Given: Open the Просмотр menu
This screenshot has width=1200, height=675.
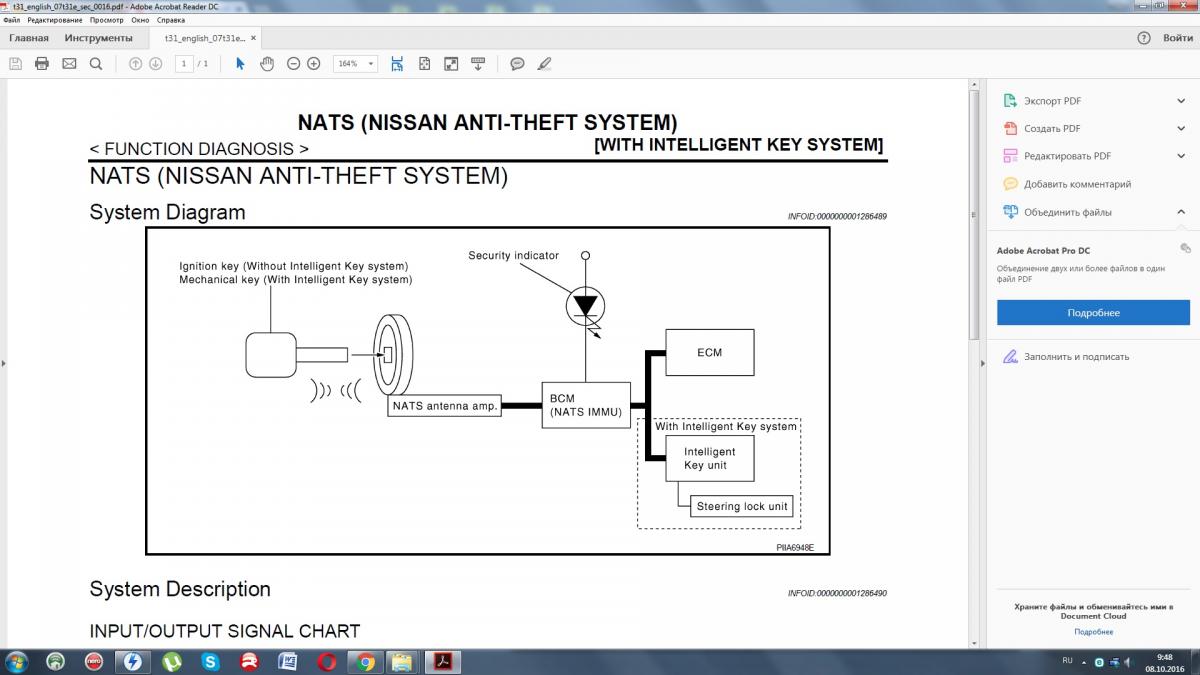Looking at the screenshot, I should [x=107, y=20].
